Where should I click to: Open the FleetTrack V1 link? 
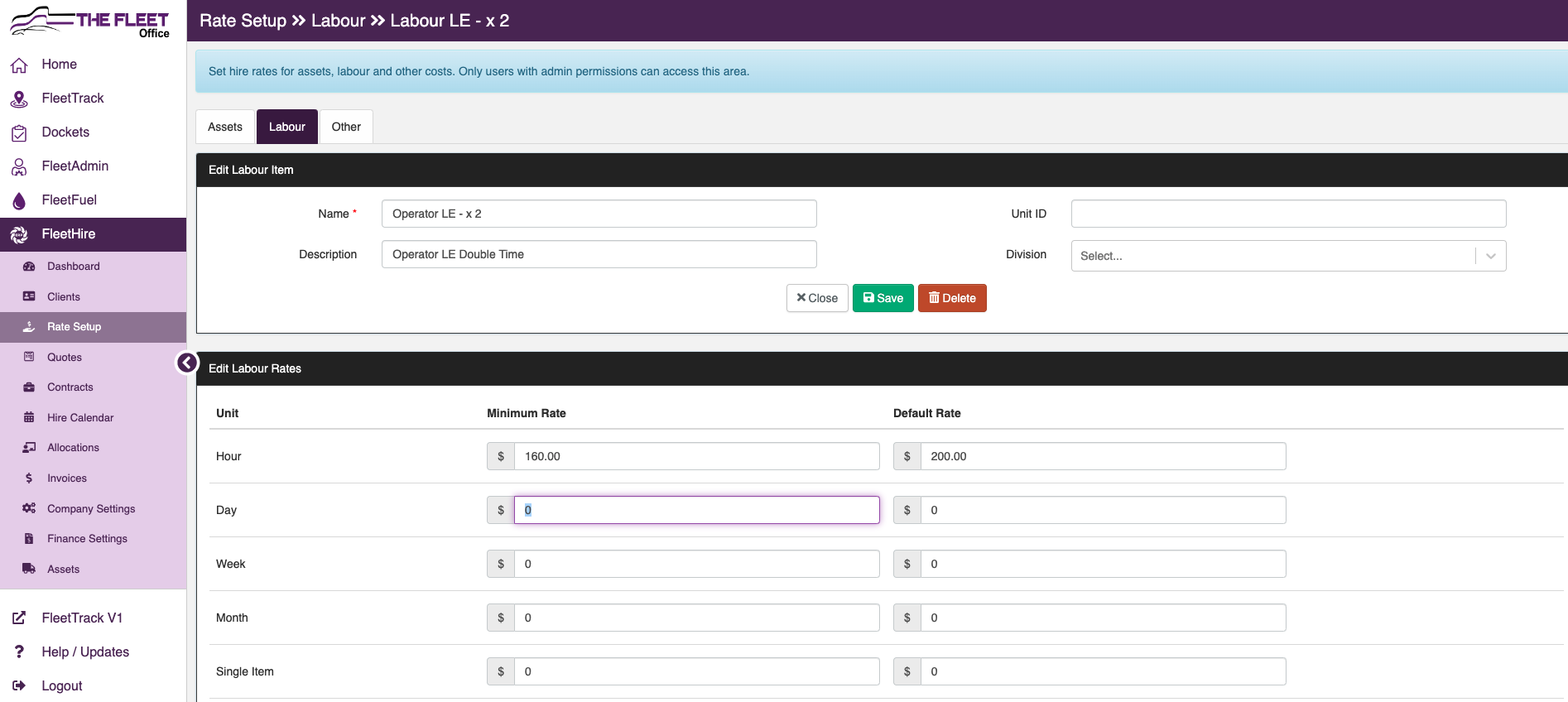82,618
